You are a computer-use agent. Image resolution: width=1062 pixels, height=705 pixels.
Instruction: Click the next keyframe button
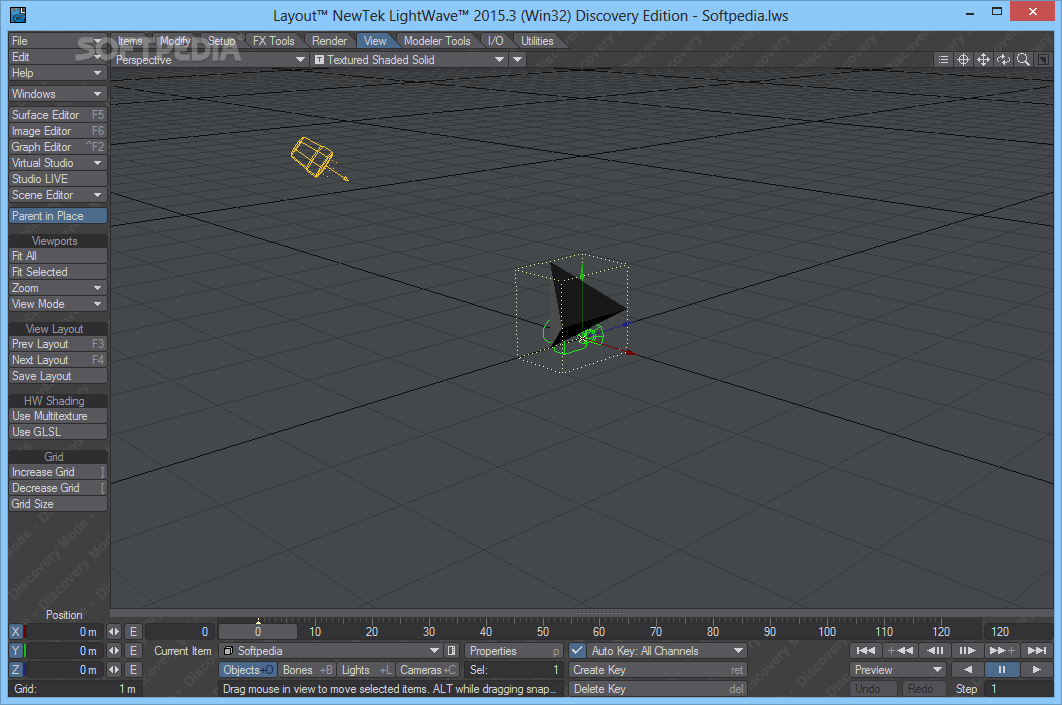[1002, 650]
